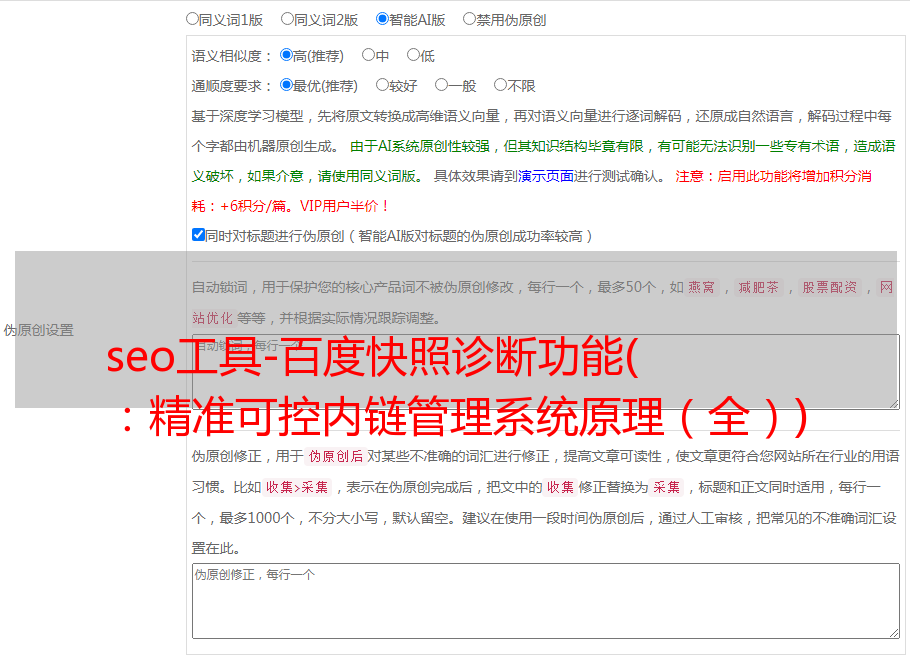Click the 伪原创后 highlighted tag
911x658 pixels.
click(336, 456)
